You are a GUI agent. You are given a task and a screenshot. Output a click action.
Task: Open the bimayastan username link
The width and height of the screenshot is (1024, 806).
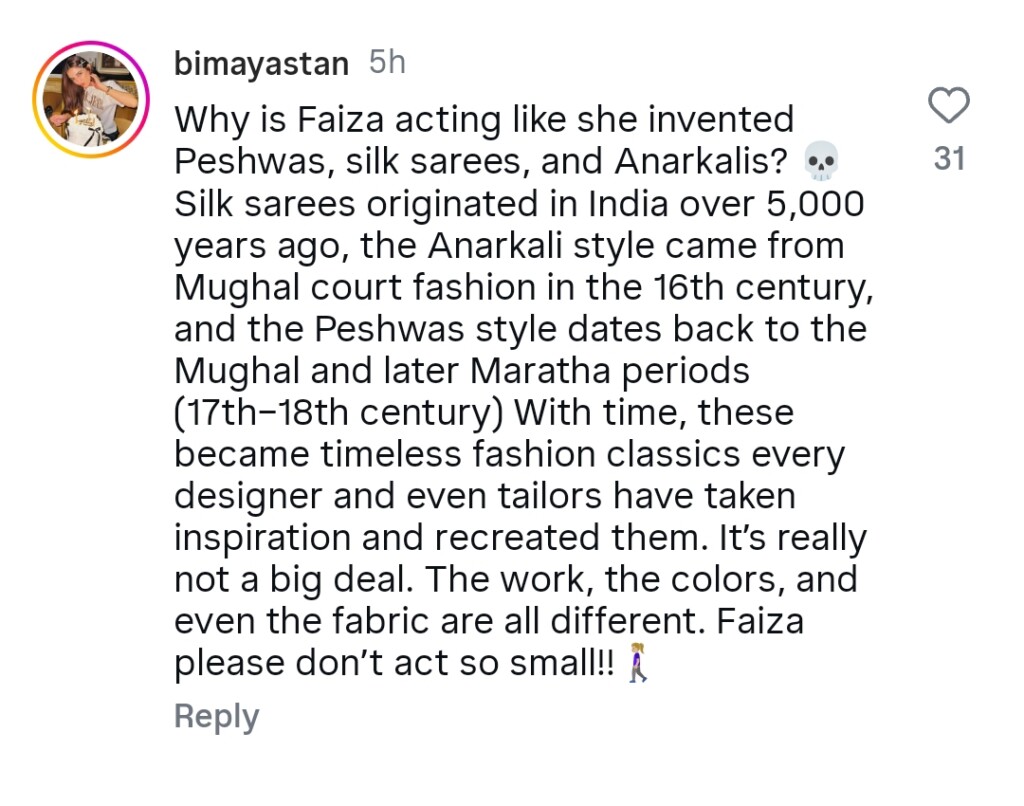[261, 64]
